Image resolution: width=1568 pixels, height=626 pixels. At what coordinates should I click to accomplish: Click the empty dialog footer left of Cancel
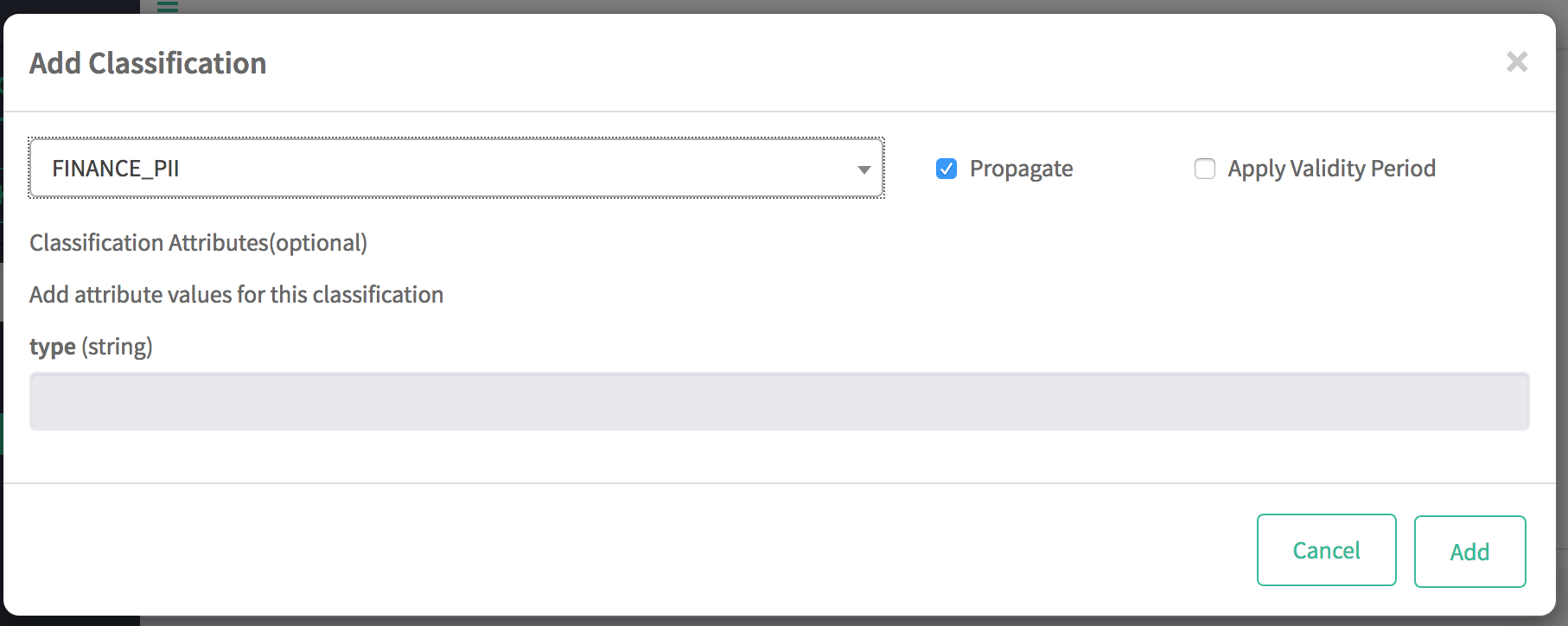(x=605, y=550)
